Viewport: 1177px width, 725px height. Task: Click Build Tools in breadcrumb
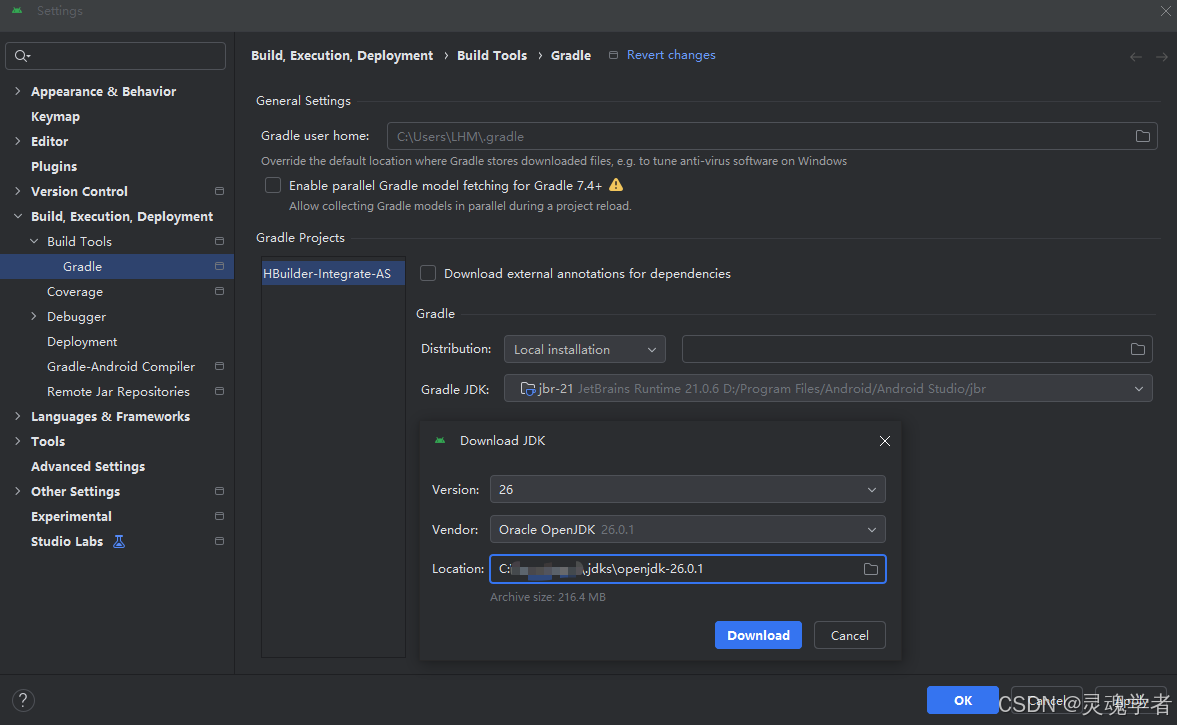[x=492, y=56]
